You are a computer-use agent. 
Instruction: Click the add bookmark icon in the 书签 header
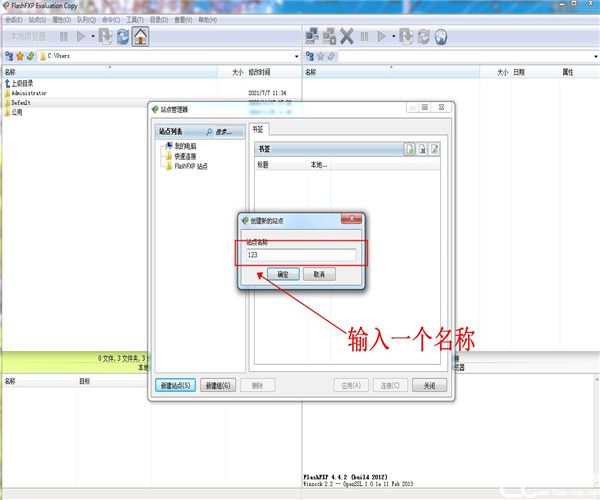pos(409,149)
